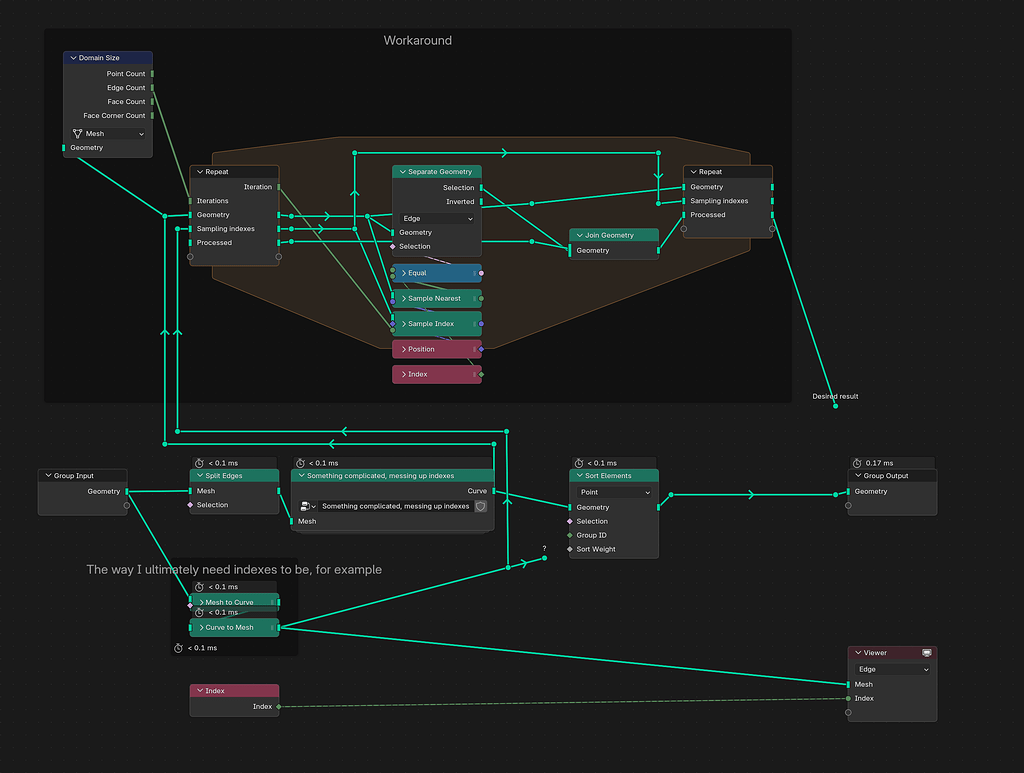Click the Inverted output socket of Separate Geometry

[481, 202]
